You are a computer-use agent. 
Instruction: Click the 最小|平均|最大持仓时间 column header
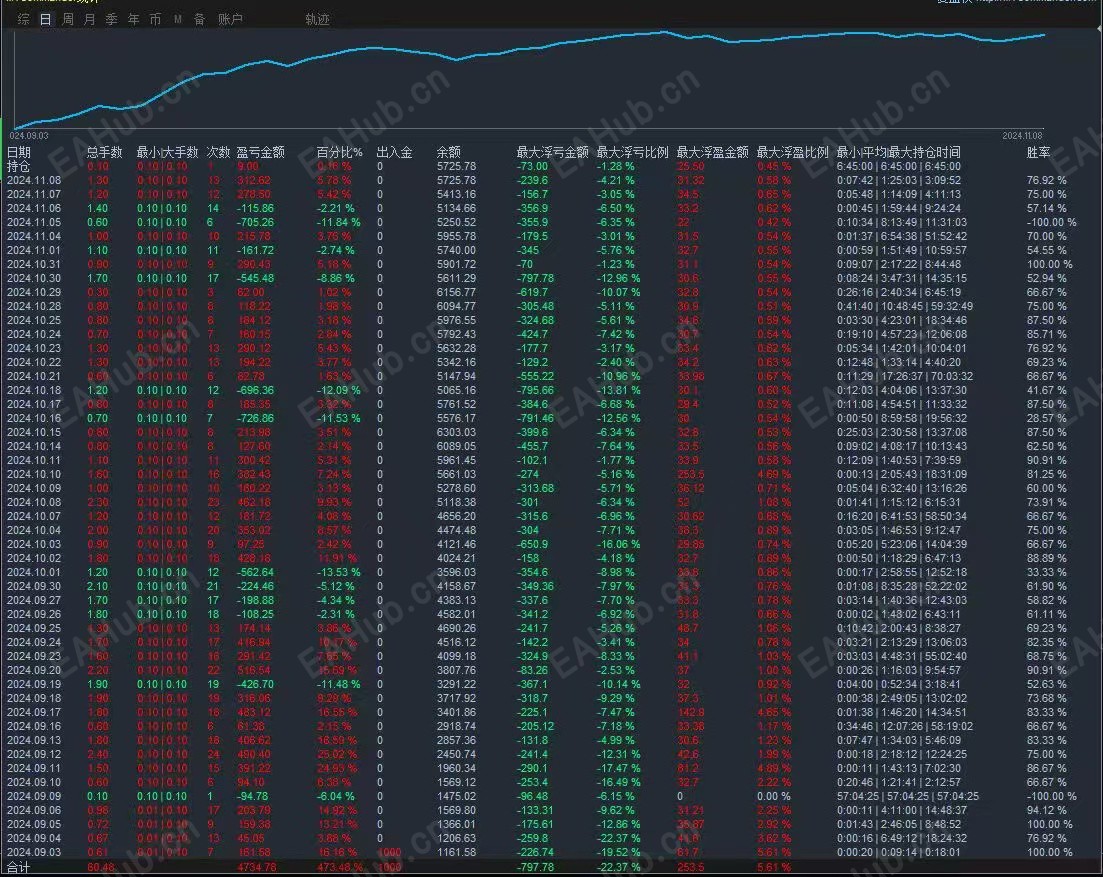click(898, 152)
